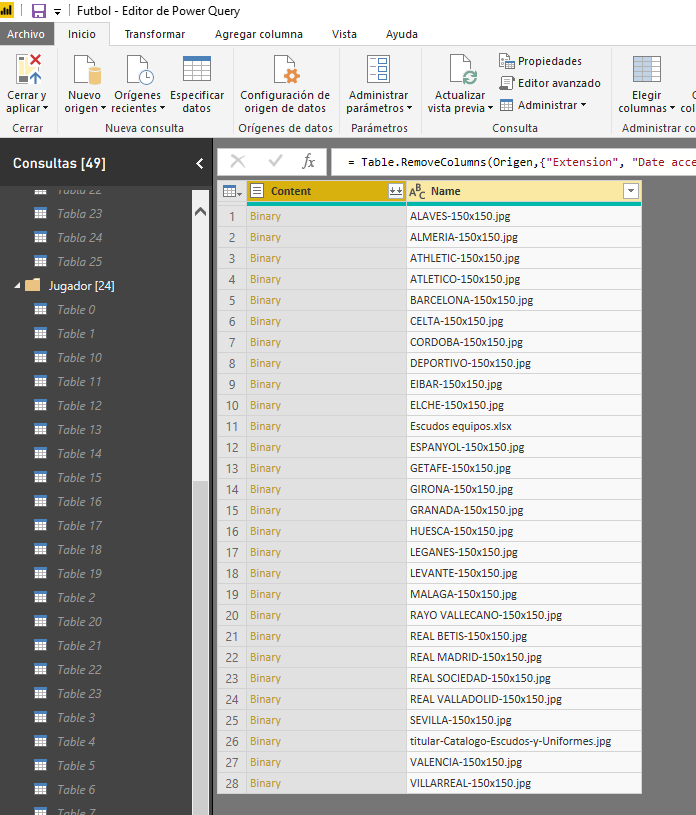
Task: Click the formula bar confirm checkmark
Action: [275, 162]
